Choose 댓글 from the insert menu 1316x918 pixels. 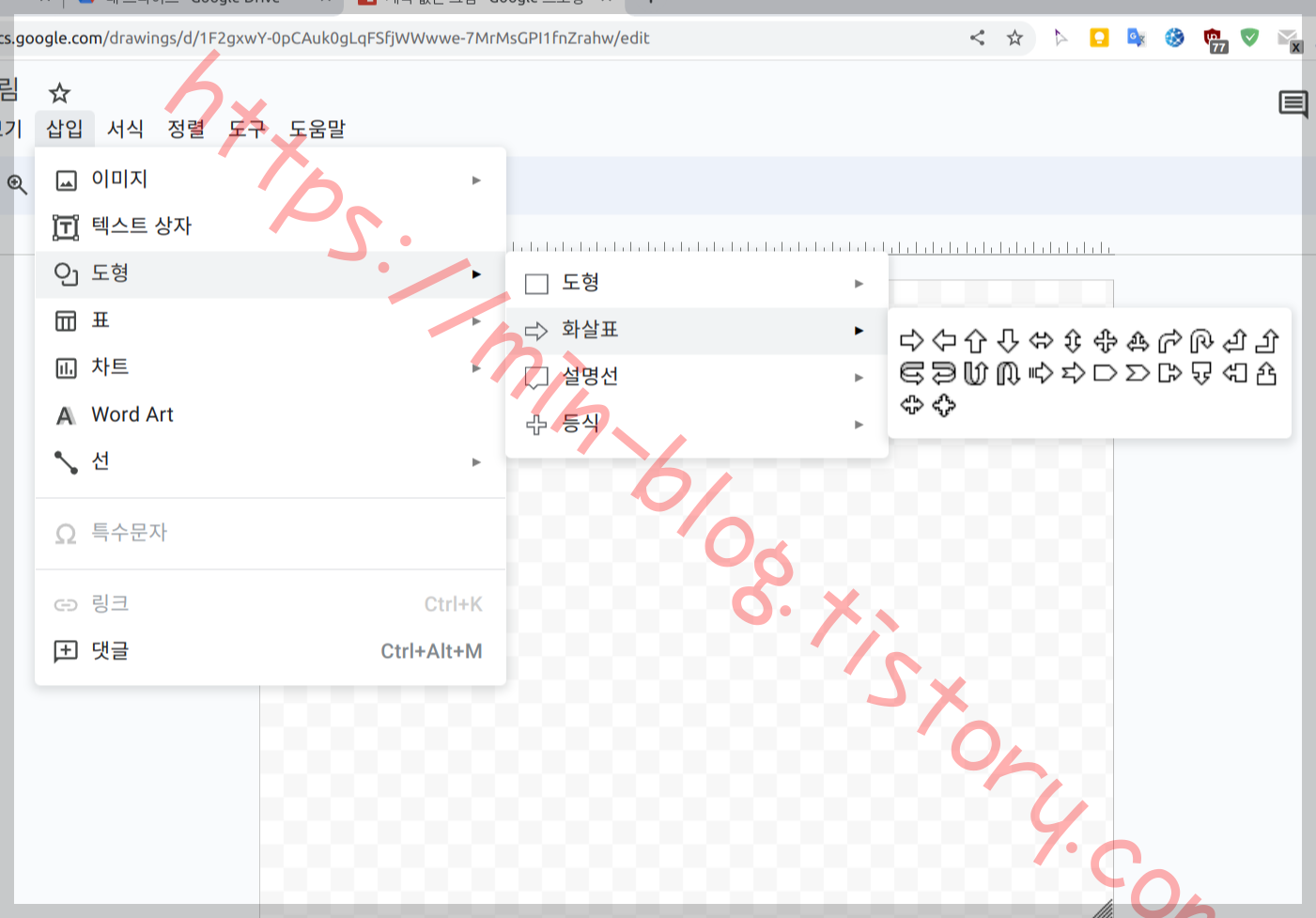(x=271, y=651)
